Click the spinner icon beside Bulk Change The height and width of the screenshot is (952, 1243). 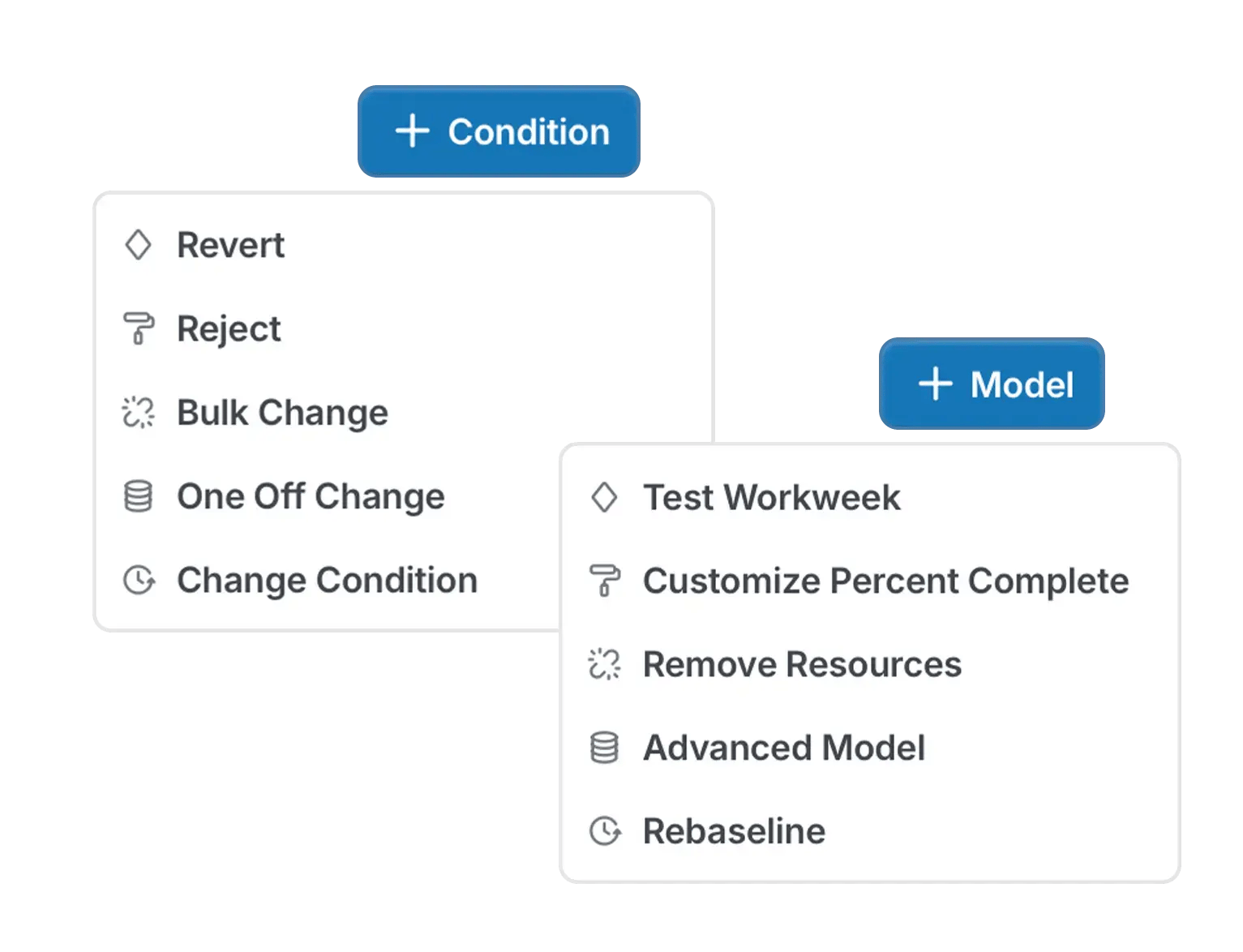139,414
